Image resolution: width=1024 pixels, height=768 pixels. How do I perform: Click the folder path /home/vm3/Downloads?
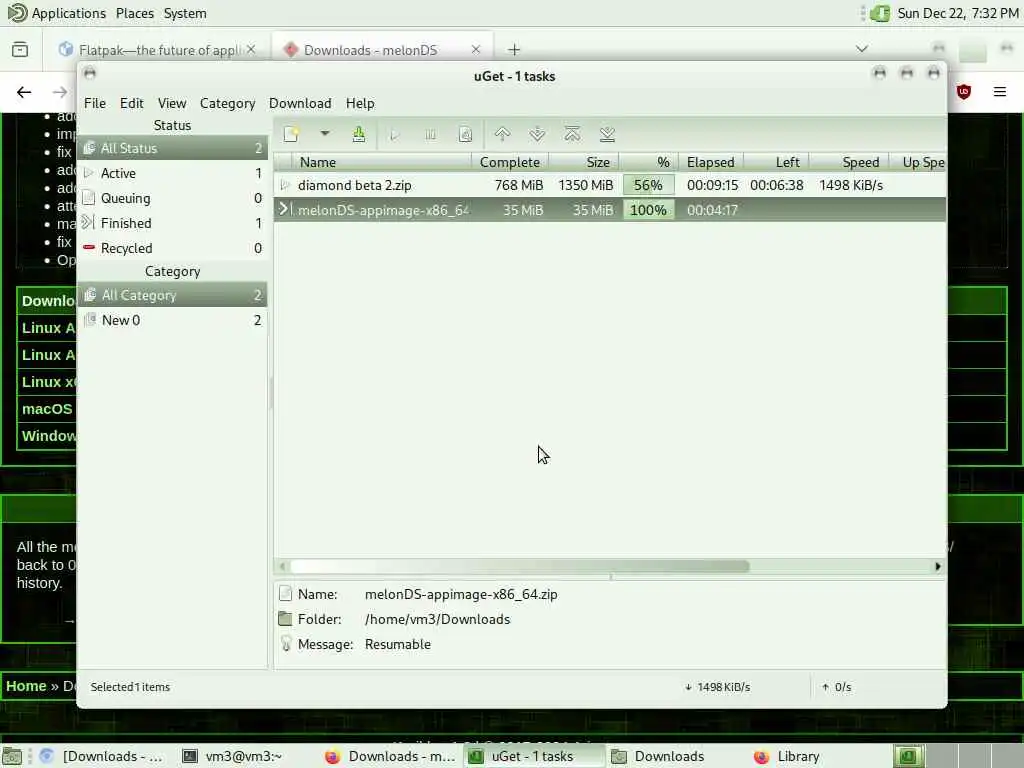[x=437, y=619]
